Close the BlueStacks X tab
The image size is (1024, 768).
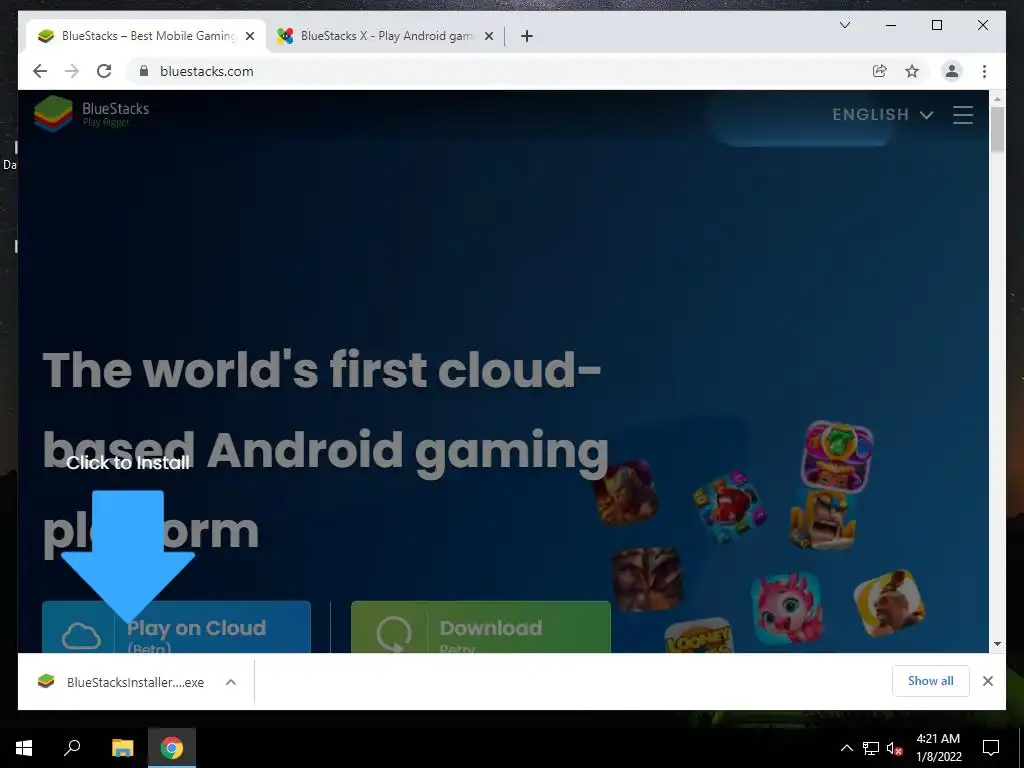click(x=488, y=36)
